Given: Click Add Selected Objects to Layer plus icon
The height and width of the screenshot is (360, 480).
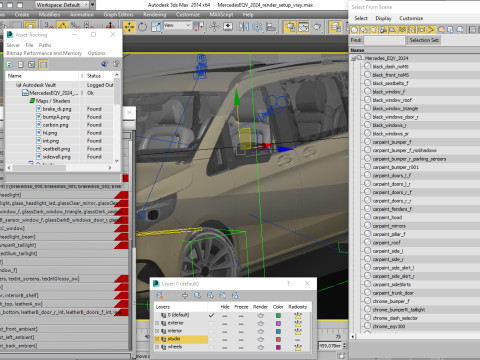Looking at the screenshot, I should (185, 295).
